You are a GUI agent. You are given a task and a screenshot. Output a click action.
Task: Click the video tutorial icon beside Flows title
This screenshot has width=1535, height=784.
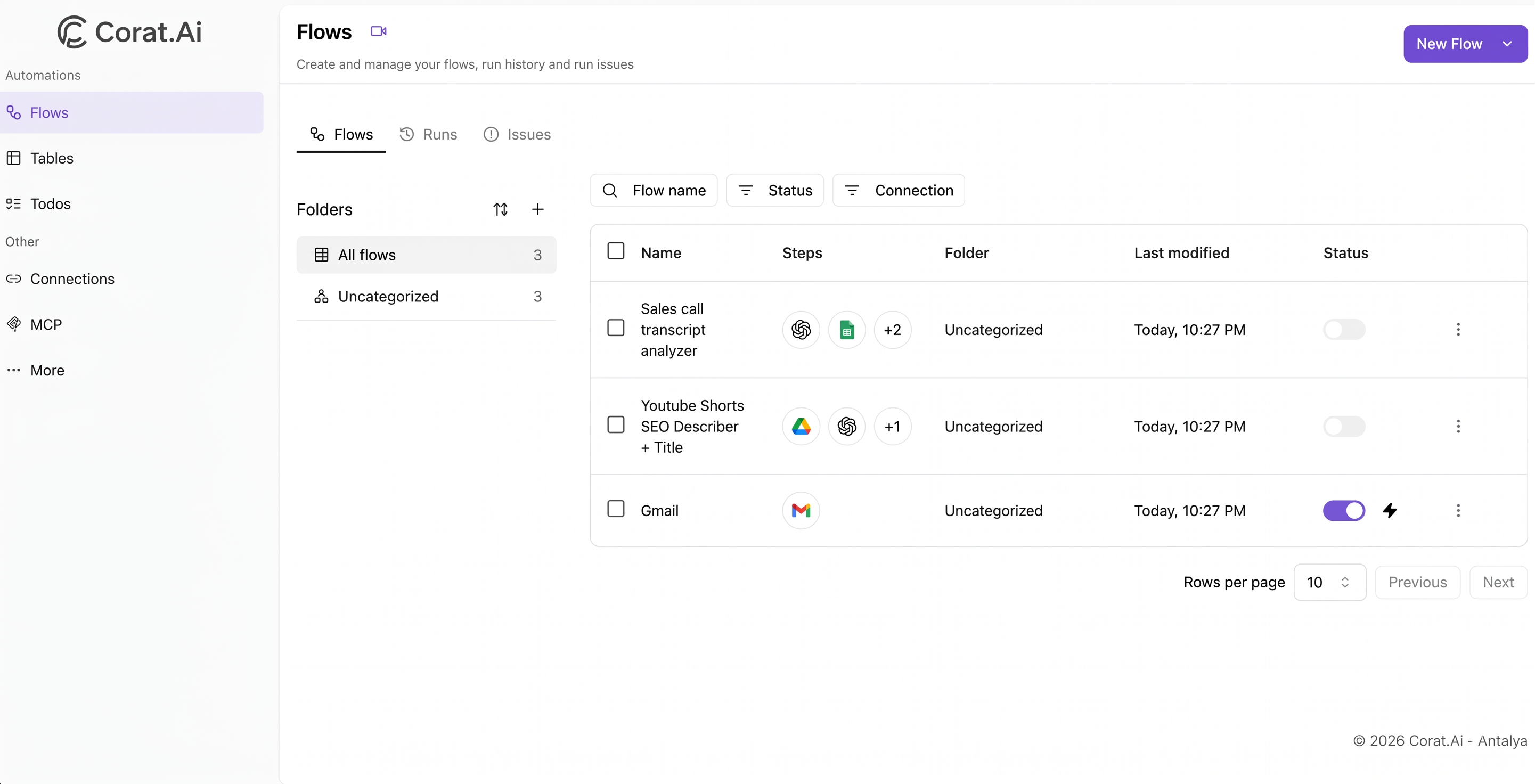(x=379, y=31)
